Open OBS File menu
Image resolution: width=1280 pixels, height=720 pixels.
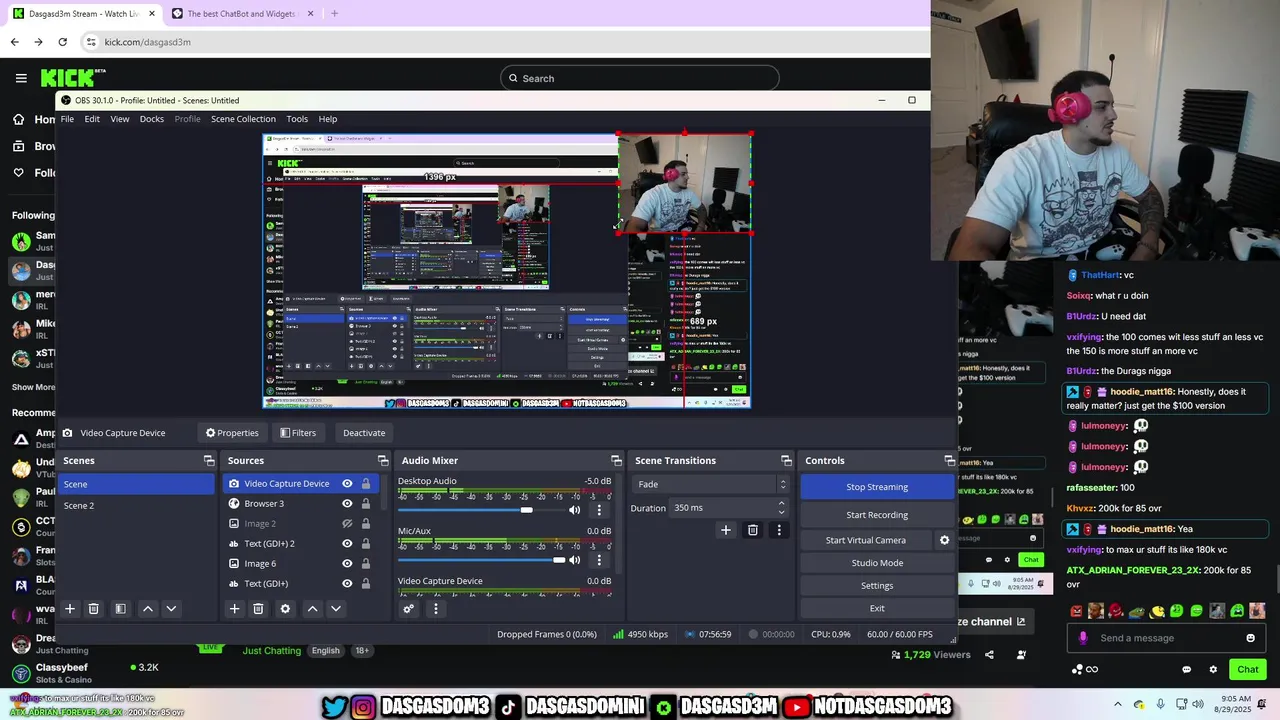click(x=67, y=119)
